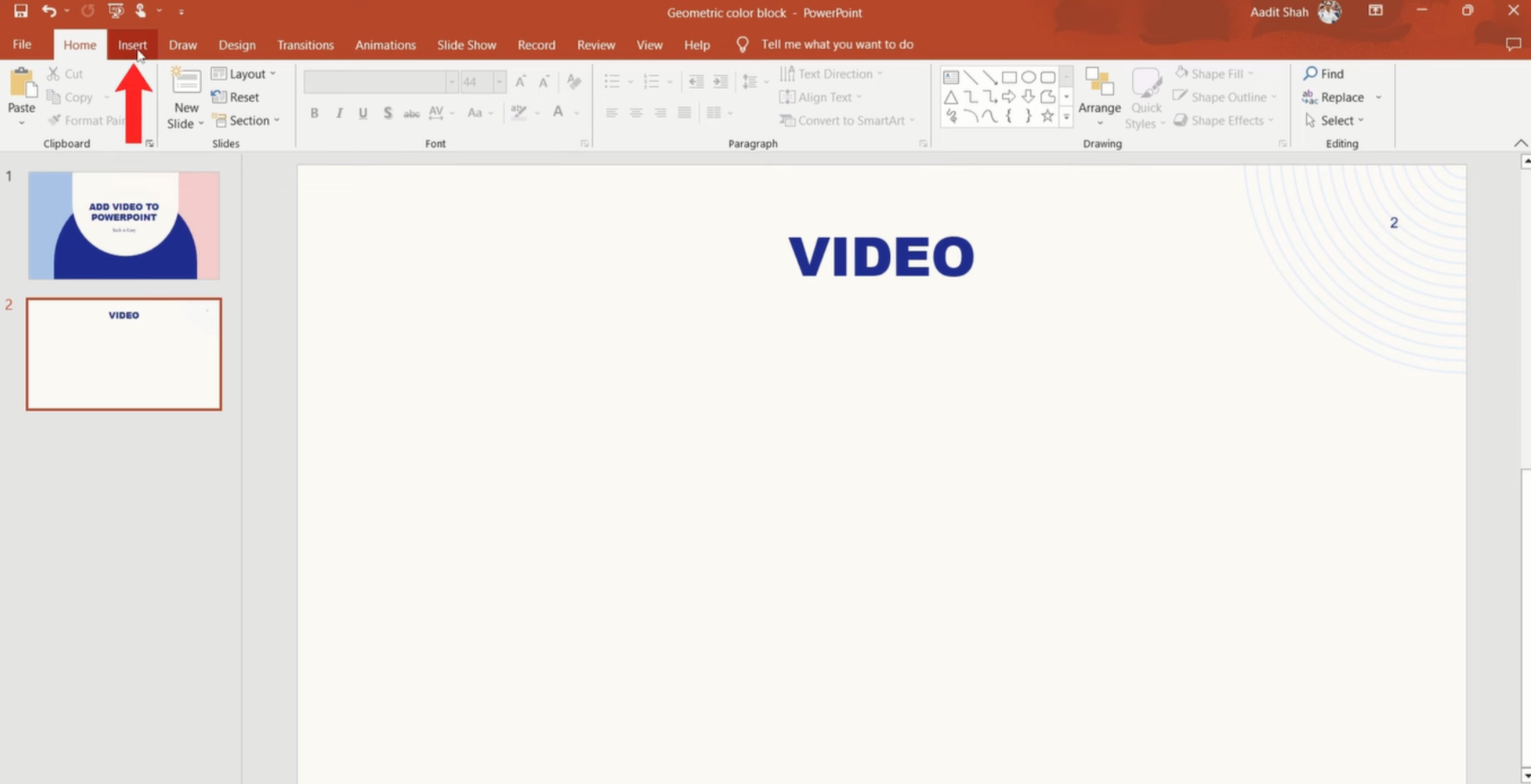Open Quick Styles in the Drawing group

[x=1146, y=97]
